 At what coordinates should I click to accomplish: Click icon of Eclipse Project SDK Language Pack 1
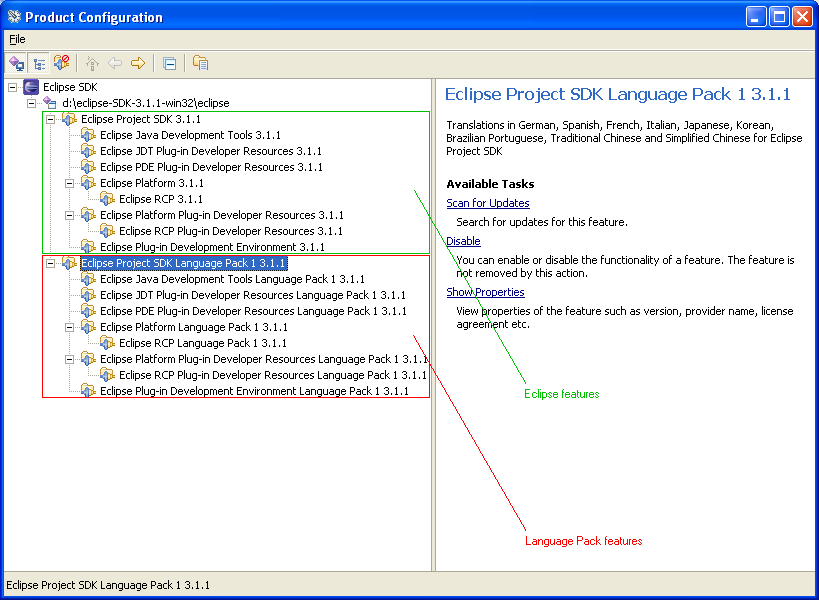coord(69,263)
